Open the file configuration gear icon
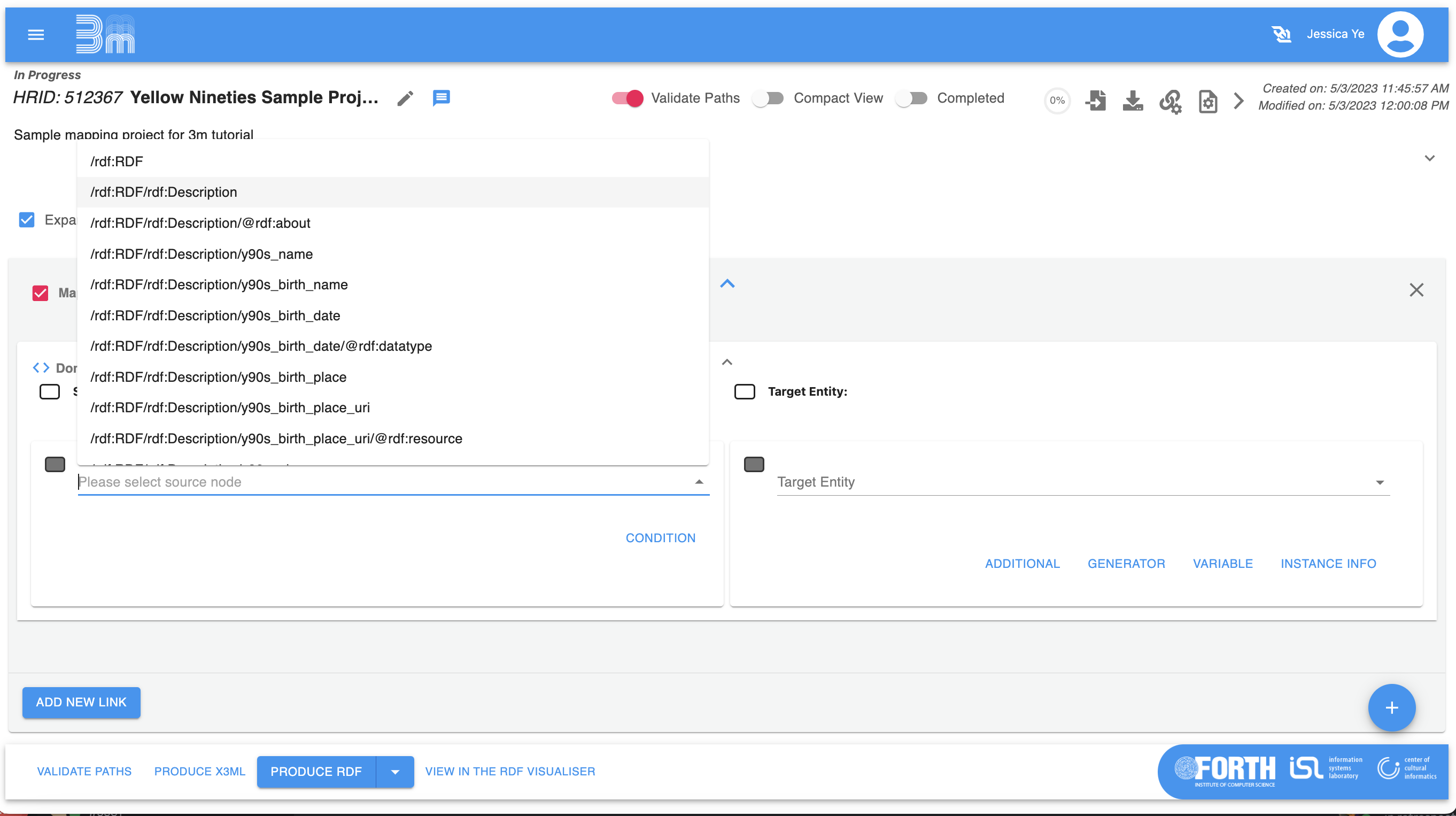Image resolution: width=1456 pixels, height=816 pixels. click(1207, 102)
